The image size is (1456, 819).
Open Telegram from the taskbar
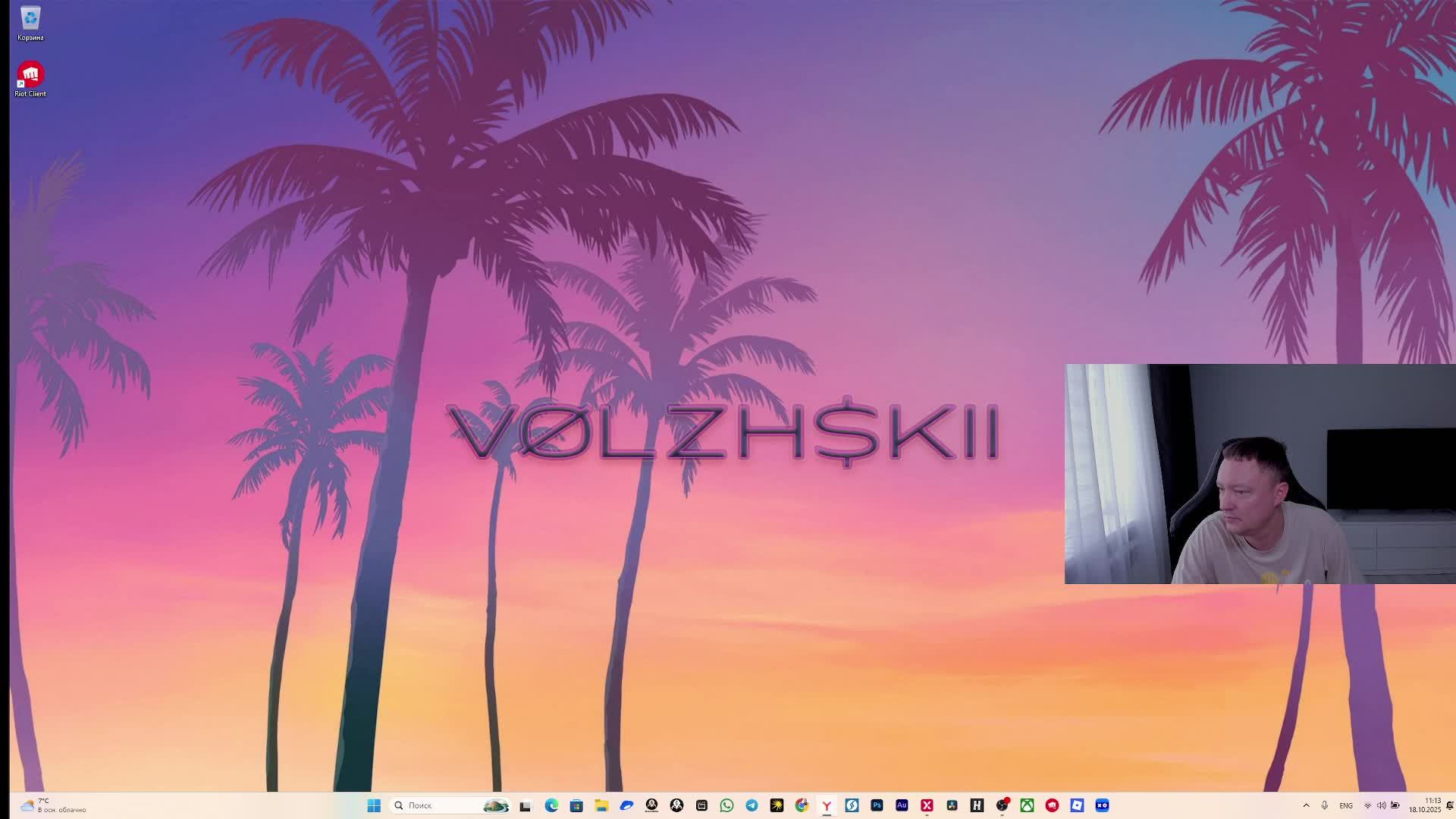pyautogui.click(x=752, y=805)
